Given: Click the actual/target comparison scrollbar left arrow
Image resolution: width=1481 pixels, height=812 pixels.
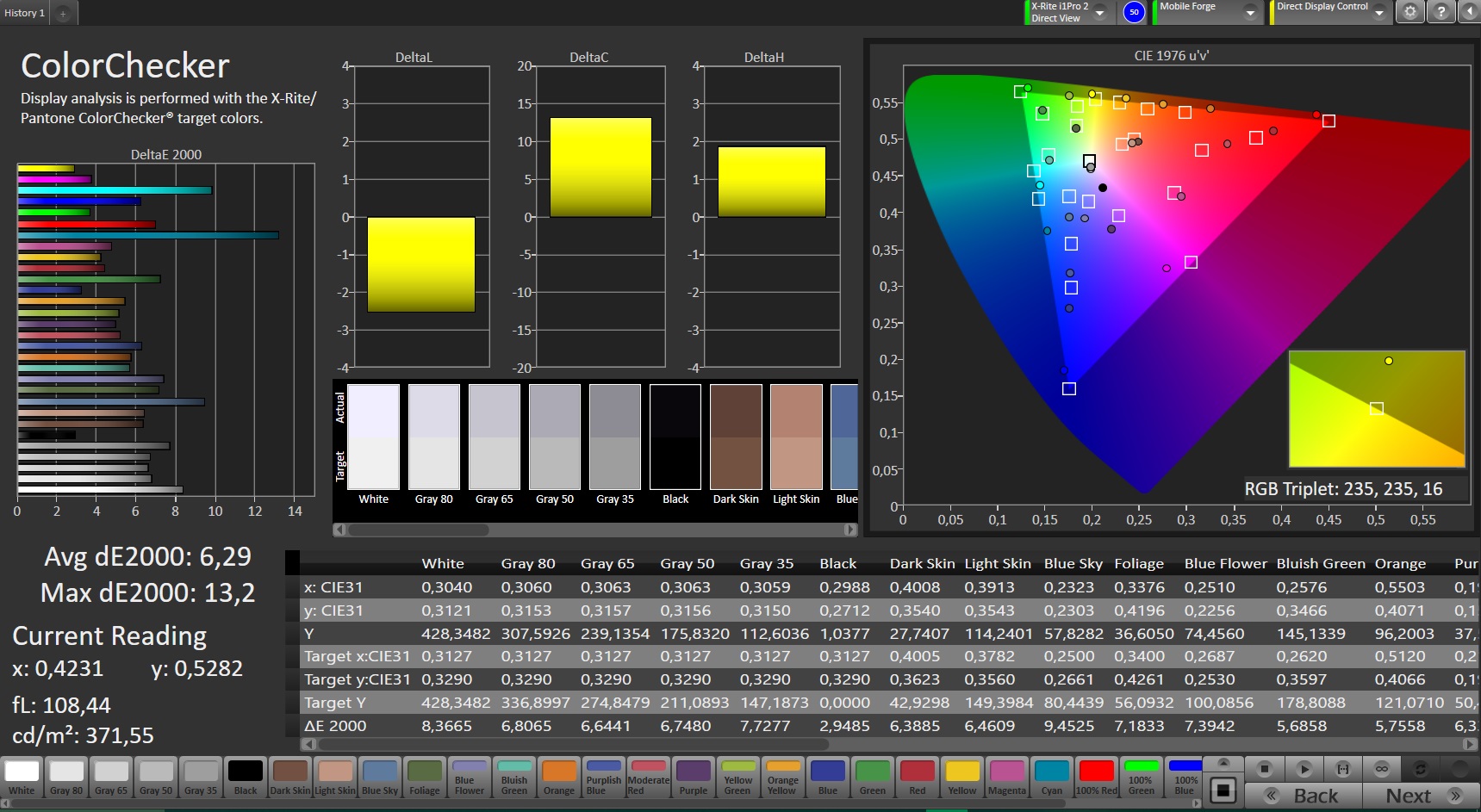Looking at the screenshot, I should tap(339, 530).
